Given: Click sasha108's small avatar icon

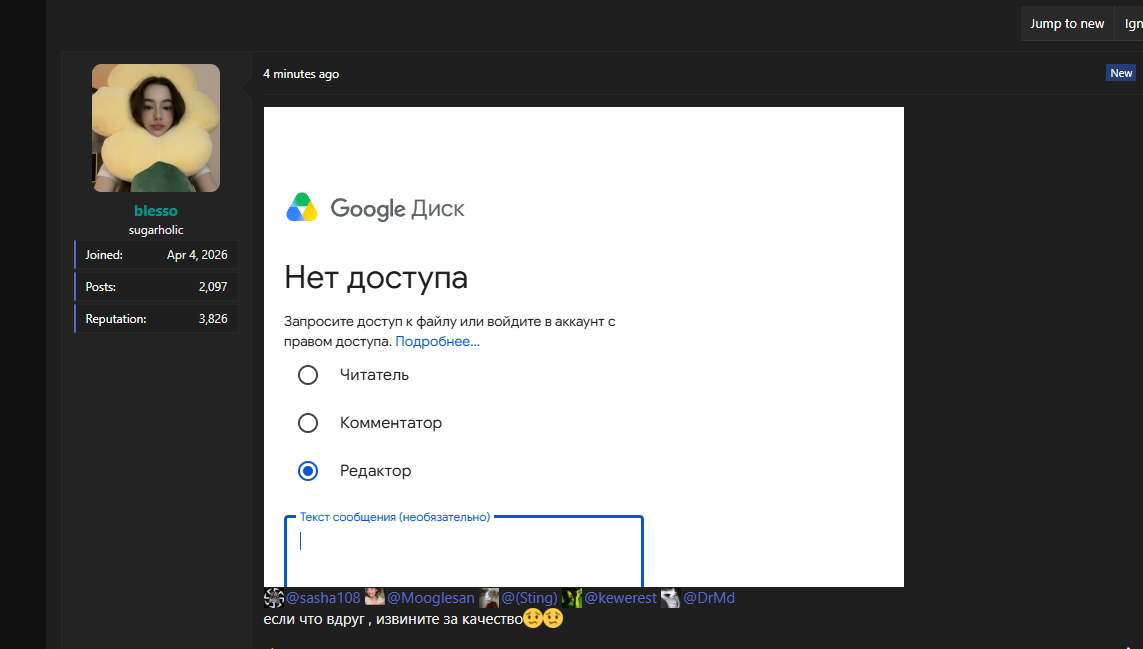Looking at the screenshot, I should pos(273,598).
